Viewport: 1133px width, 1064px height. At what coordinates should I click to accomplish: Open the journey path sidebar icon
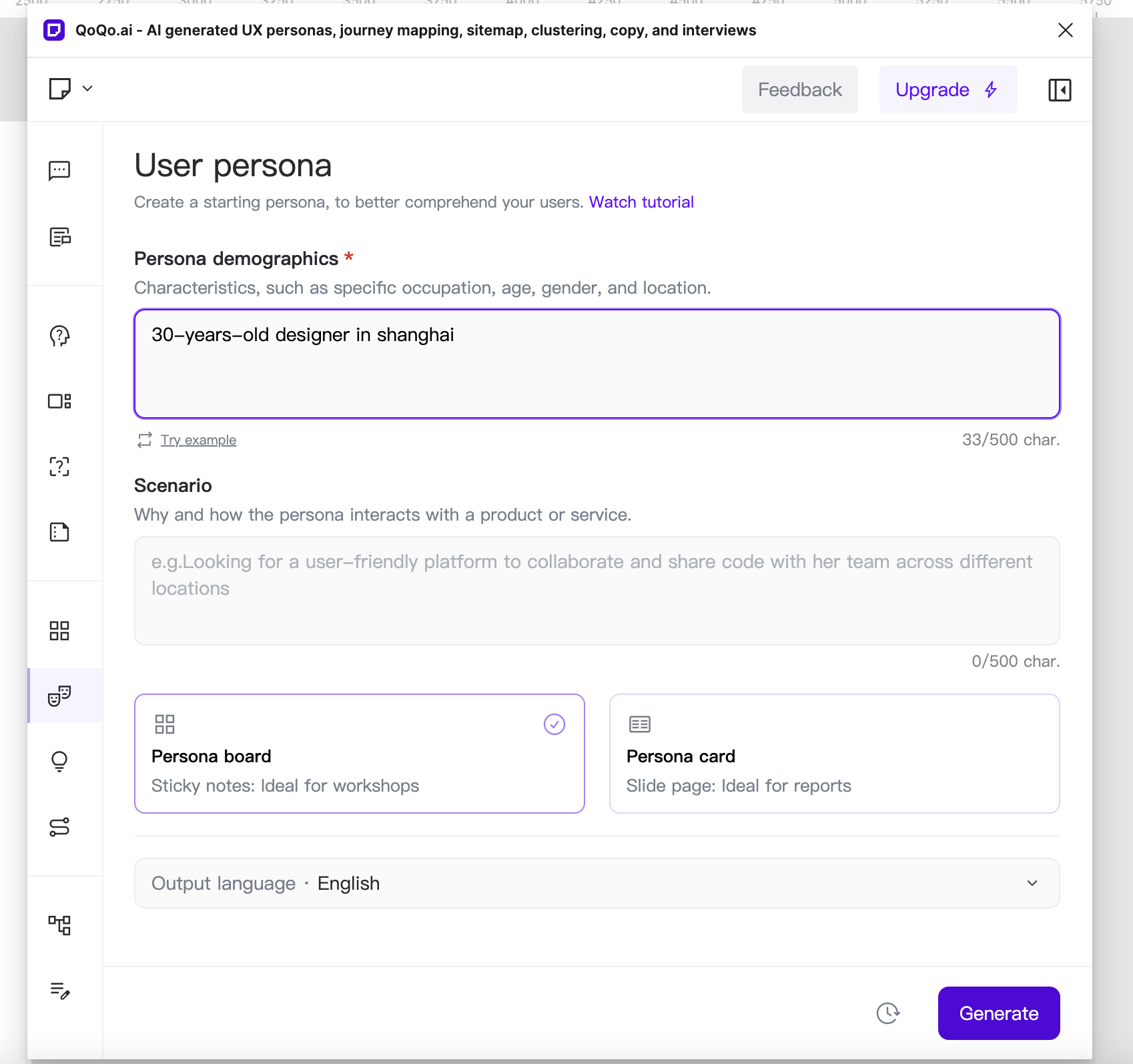pos(59,827)
